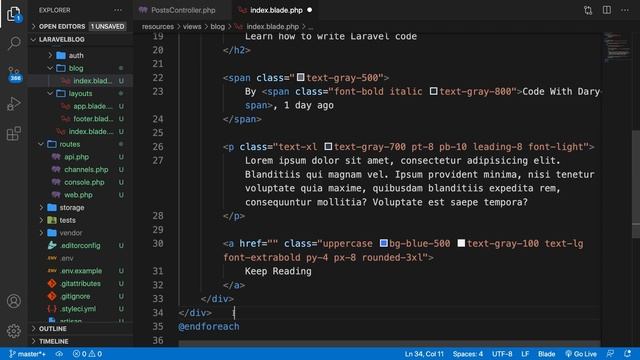
Task: Open the Search view in activity bar
Action: (14, 43)
